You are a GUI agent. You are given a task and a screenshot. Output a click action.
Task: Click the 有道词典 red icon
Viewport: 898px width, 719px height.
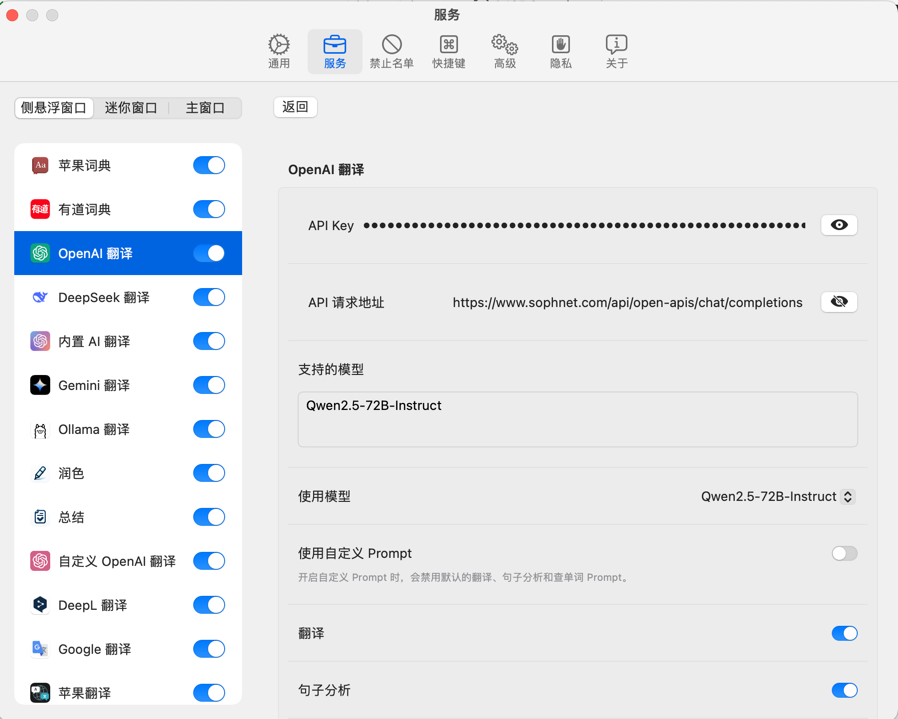pos(40,209)
